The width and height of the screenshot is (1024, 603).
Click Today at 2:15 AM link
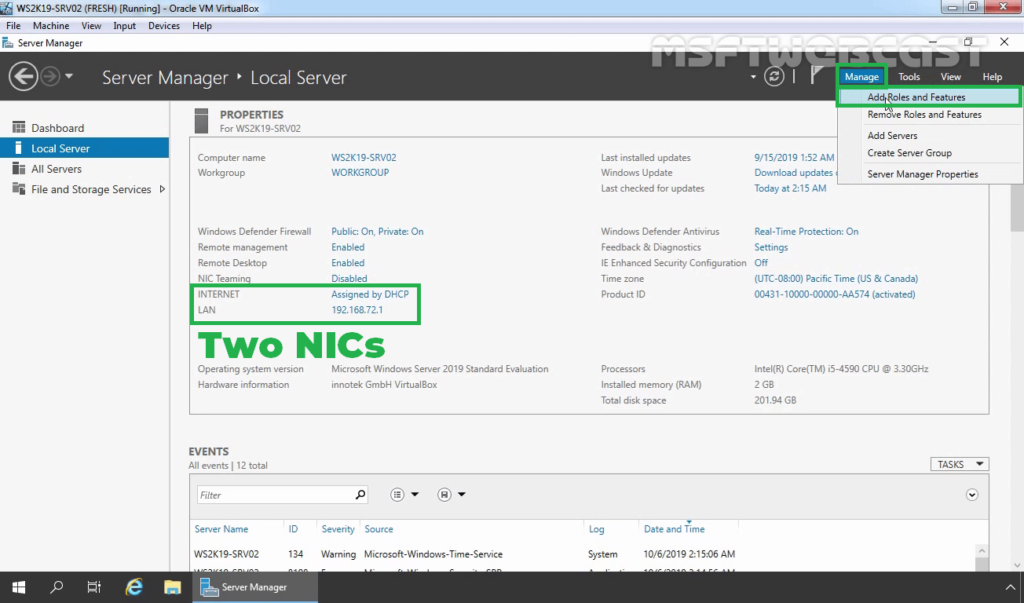pos(790,188)
